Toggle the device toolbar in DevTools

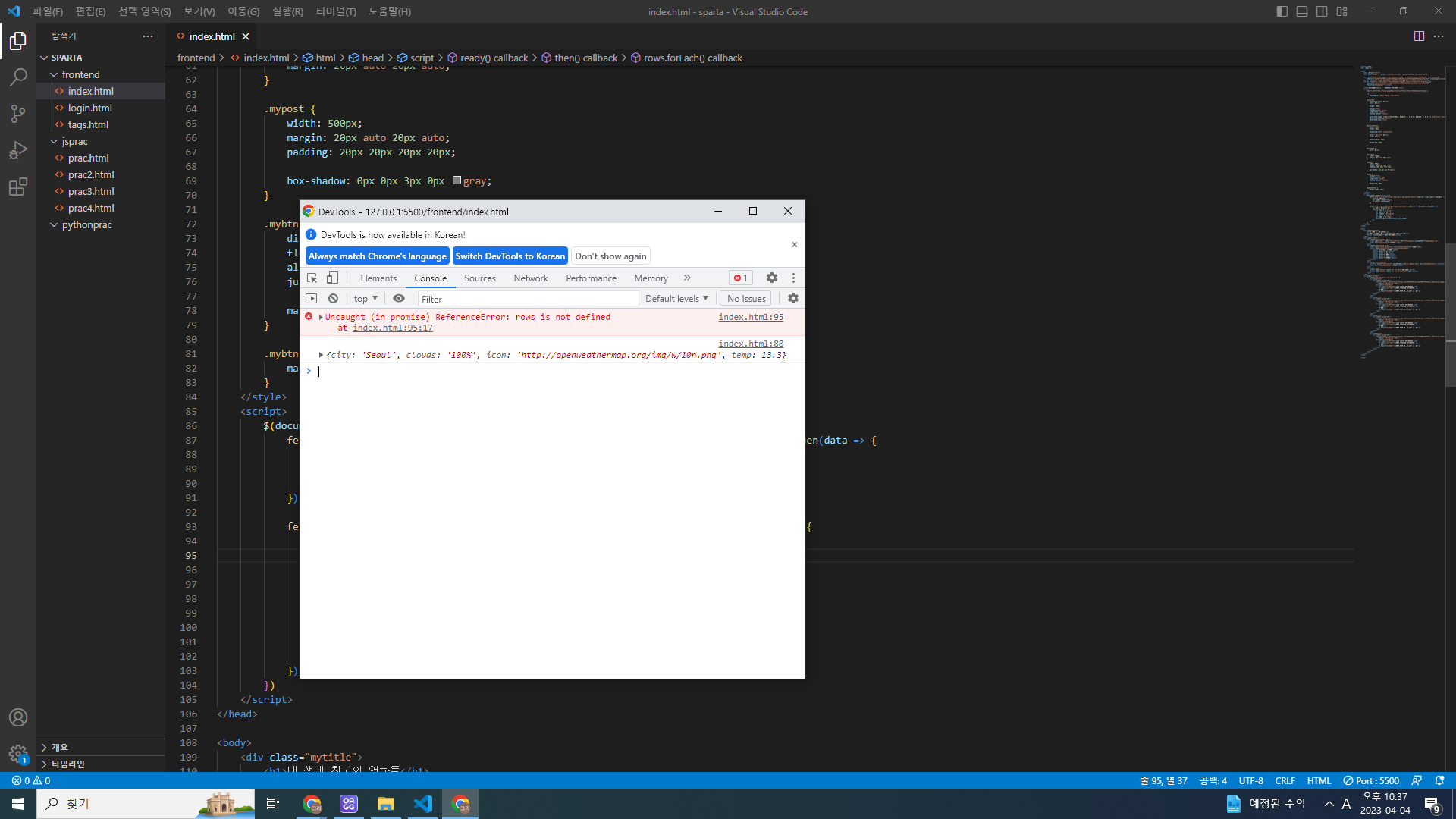[x=332, y=278]
